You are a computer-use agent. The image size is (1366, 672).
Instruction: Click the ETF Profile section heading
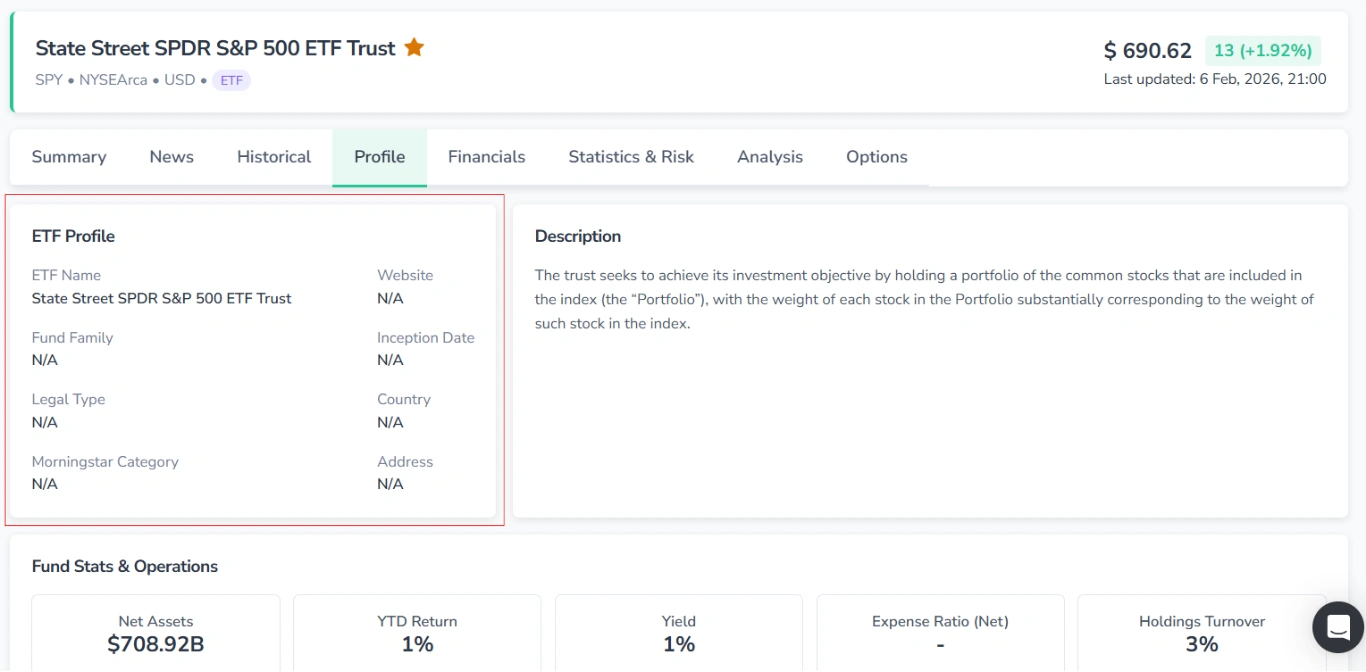coord(73,236)
